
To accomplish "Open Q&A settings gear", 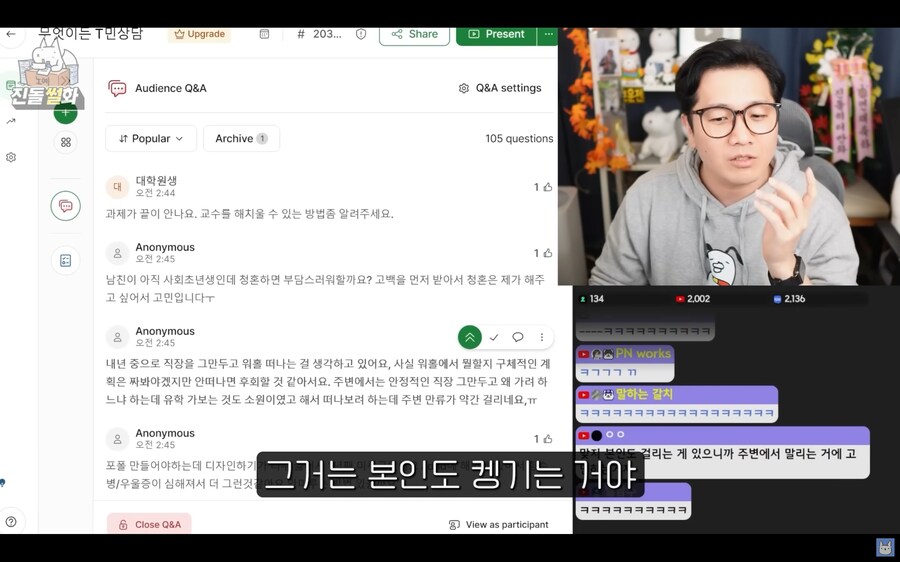I will pos(500,88).
